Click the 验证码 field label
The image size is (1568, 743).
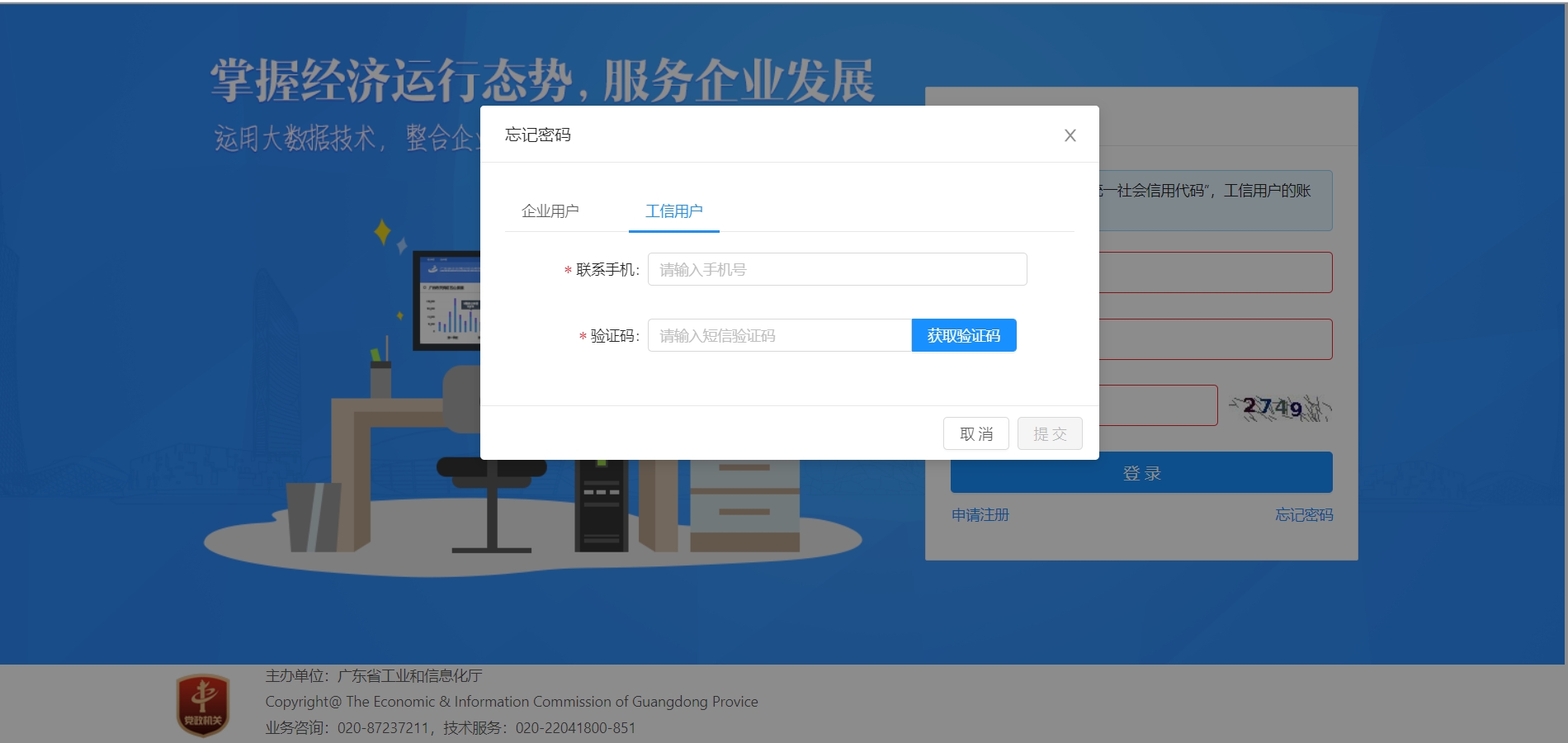615,336
